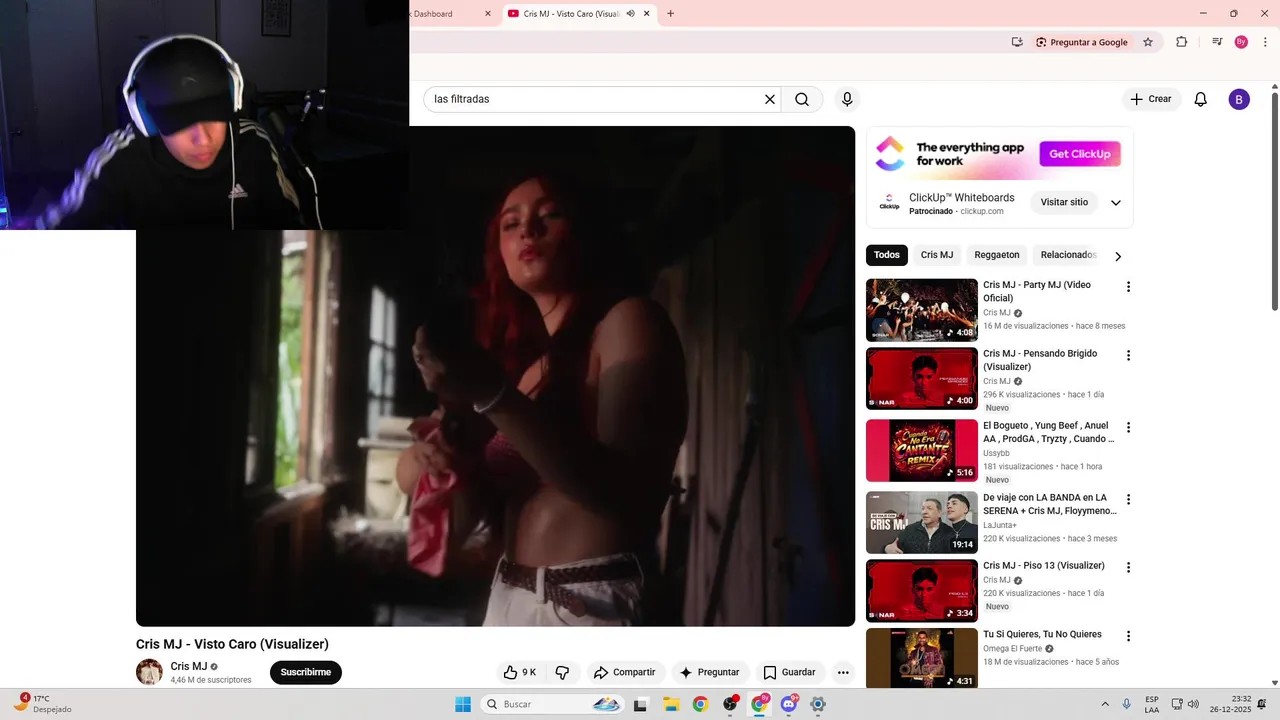Open options menu for De viaje video
The image size is (1280, 720).
coord(1128,499)
